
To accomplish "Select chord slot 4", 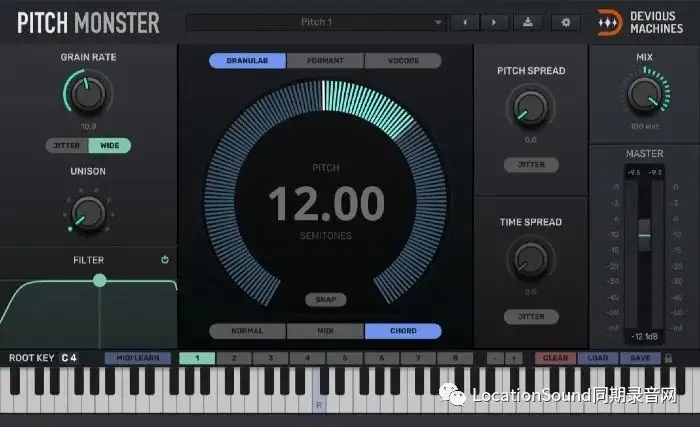I will [308, 358].
